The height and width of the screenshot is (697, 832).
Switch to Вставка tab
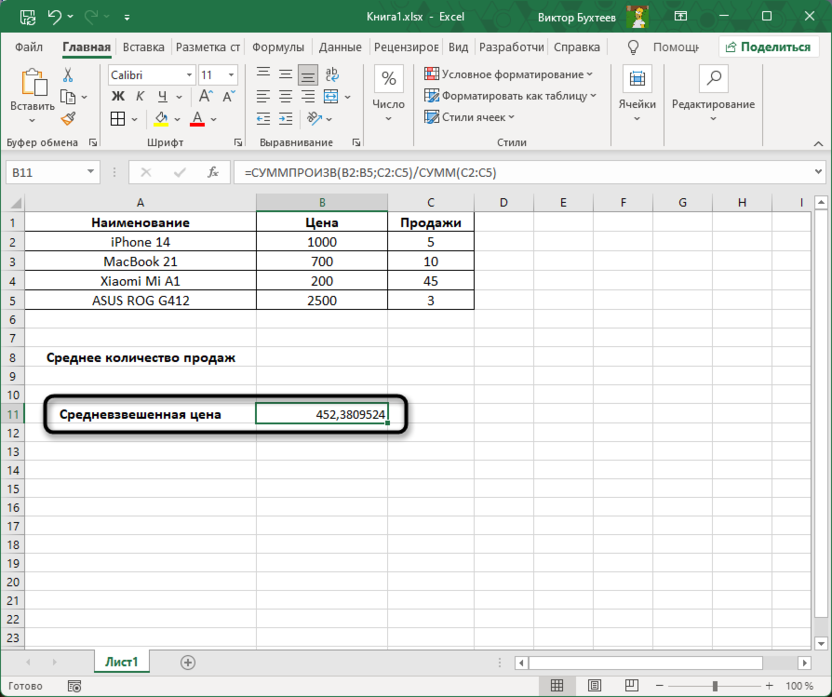coord(143,47)
